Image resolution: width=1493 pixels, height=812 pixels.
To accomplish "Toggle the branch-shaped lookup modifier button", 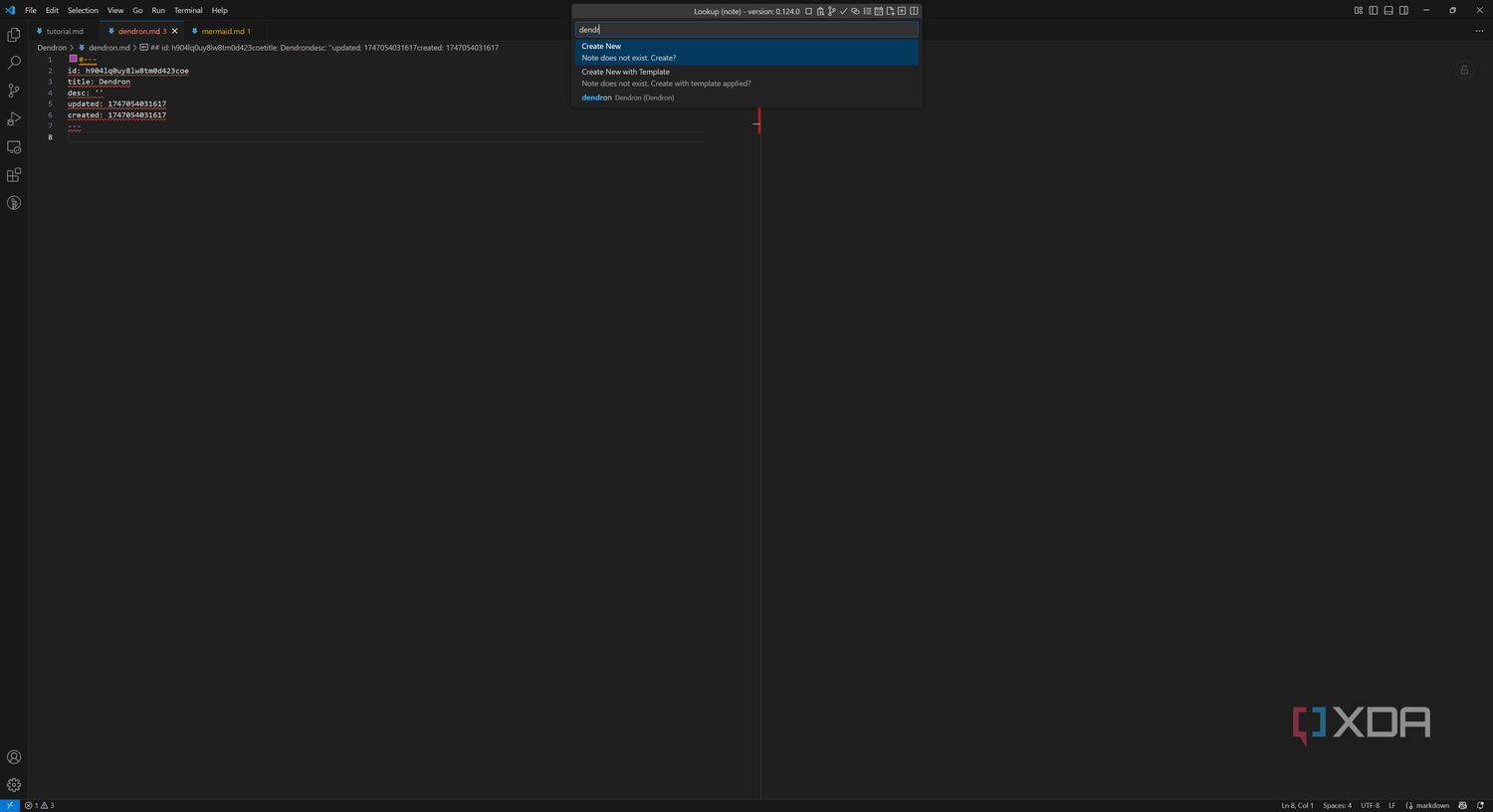I will 832,11.
